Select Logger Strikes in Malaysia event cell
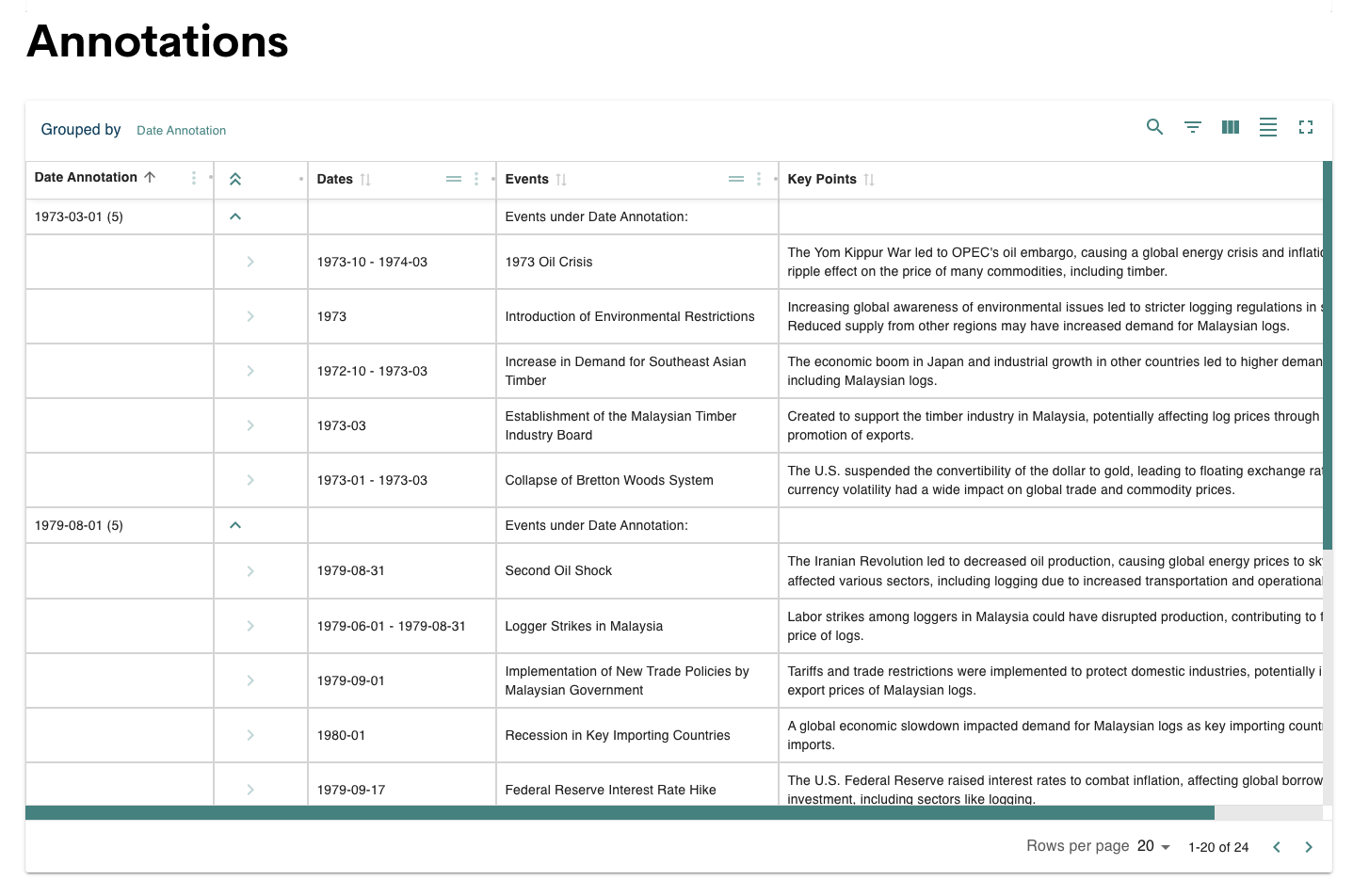The width and height of the screenshot is (1369, 896). [x=637, y=626]
